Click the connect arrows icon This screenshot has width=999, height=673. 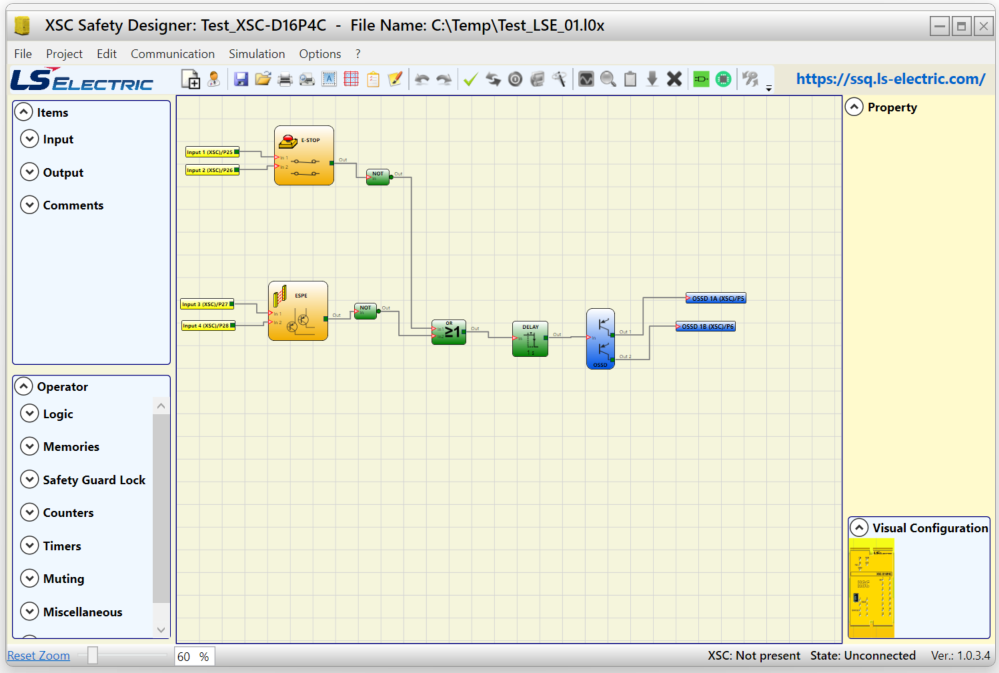click(x=493, y=80)
